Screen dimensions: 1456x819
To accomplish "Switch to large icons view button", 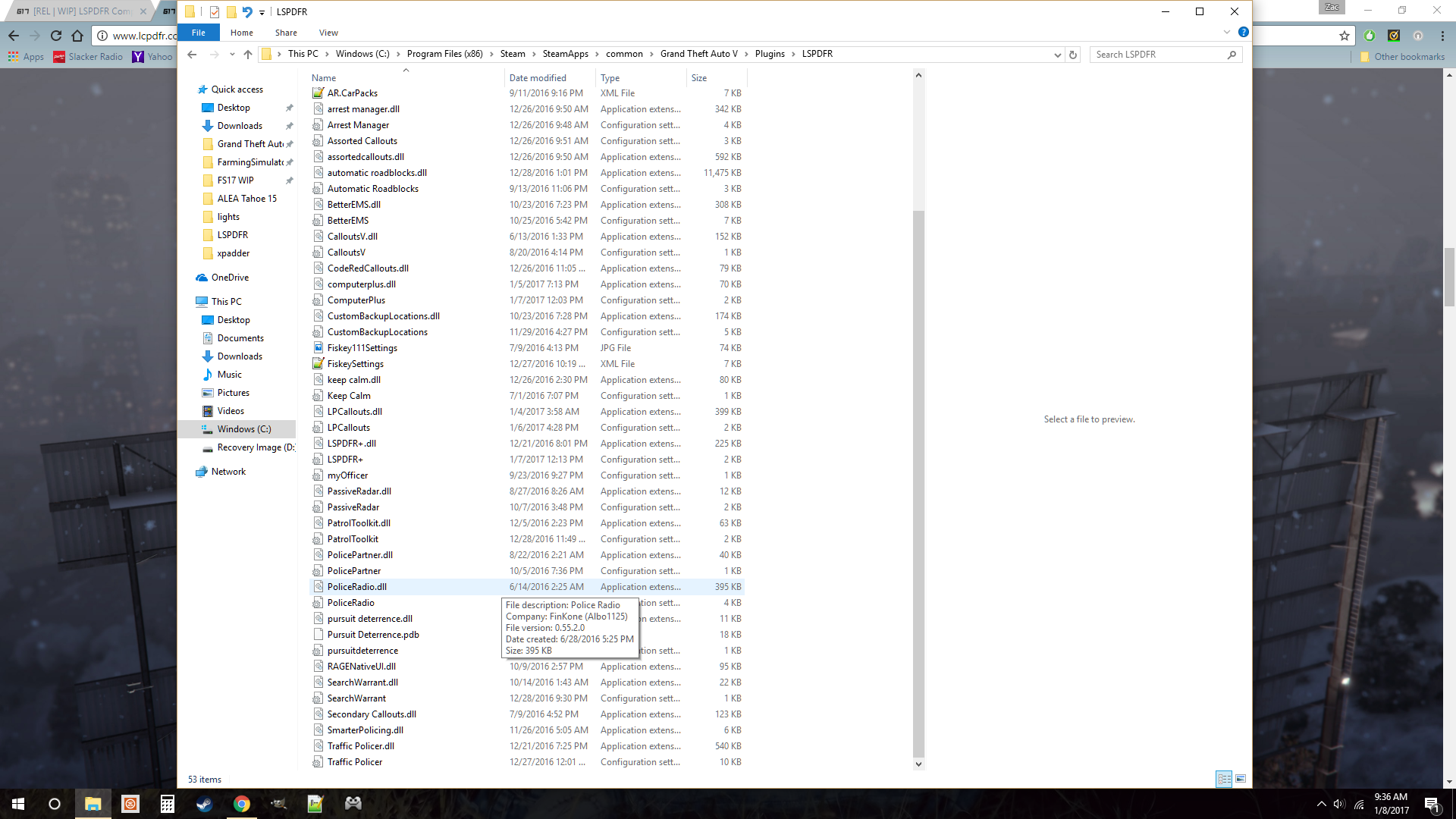I will point(1241,779).
